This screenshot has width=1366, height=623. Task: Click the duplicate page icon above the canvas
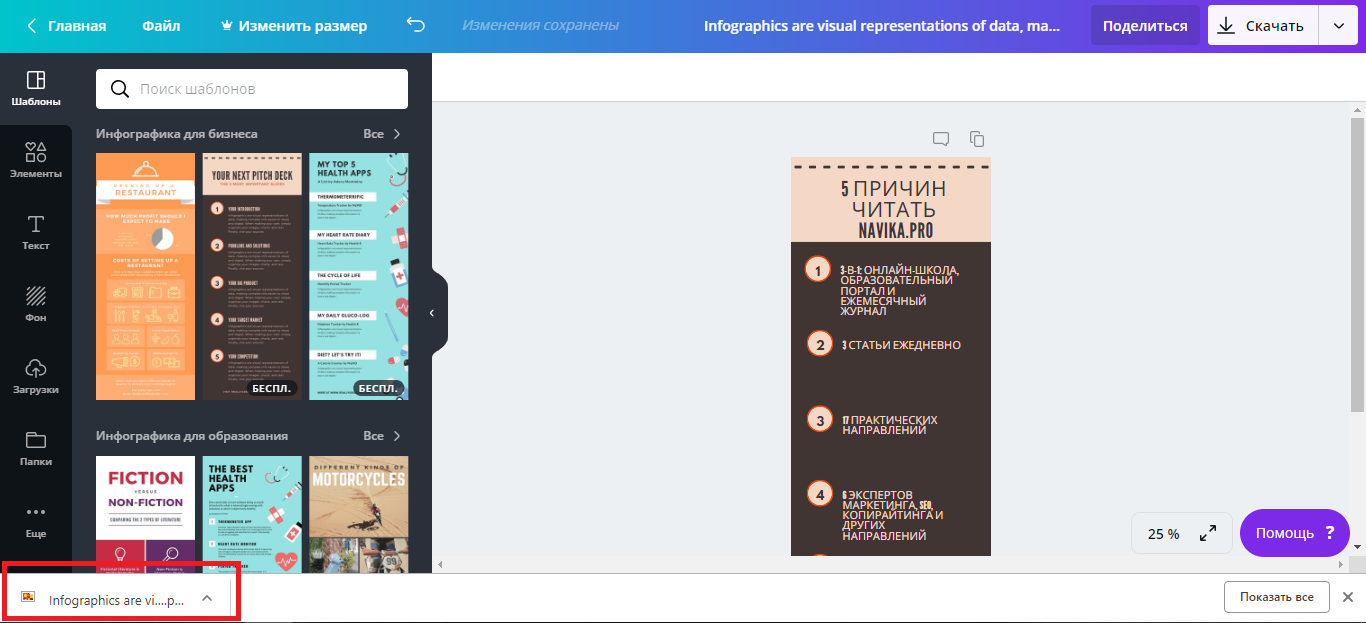pyautogui.click(x=977, y=139)
